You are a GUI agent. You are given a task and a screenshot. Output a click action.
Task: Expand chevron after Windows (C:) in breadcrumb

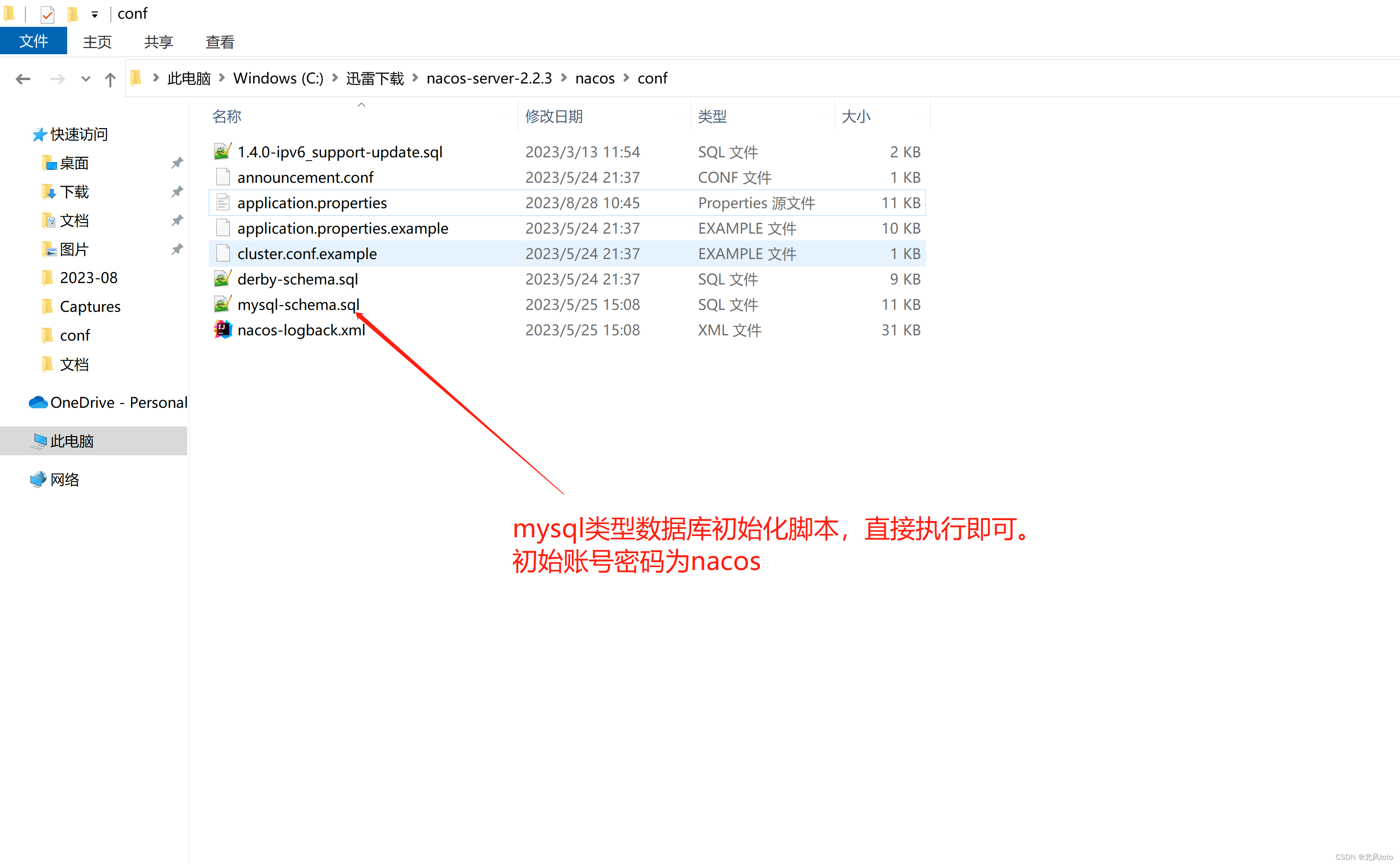click(335, 78)
